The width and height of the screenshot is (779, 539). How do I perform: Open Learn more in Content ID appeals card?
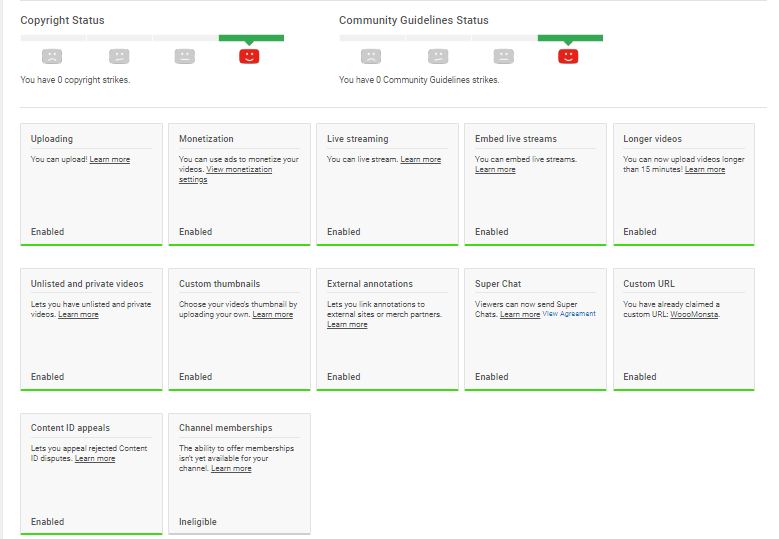pos(95,459)
